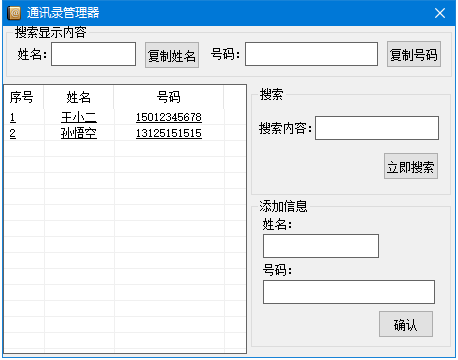Screen dimensions: 458x360
Task: Click the 搜索内容 input box
Action: point(377,128)
